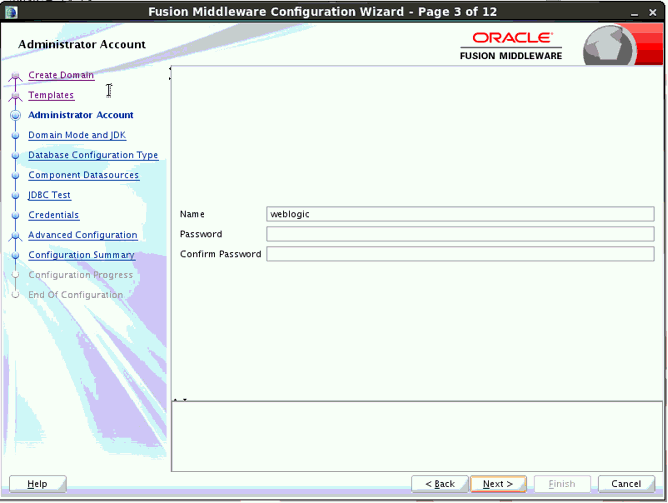Open the JDBC Test step link
The image size is (668, 503).
tap(49, 195)
